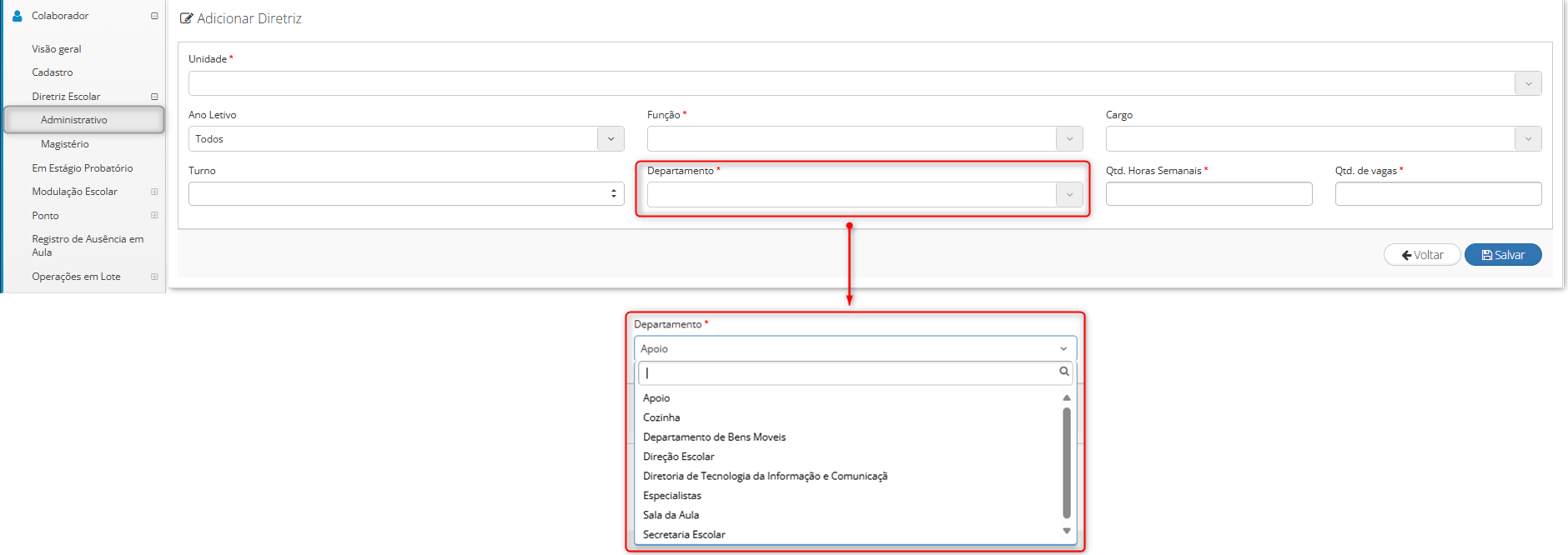
Task: Click the list scrollbar up arrow
Action: [x=1067, y=397]
